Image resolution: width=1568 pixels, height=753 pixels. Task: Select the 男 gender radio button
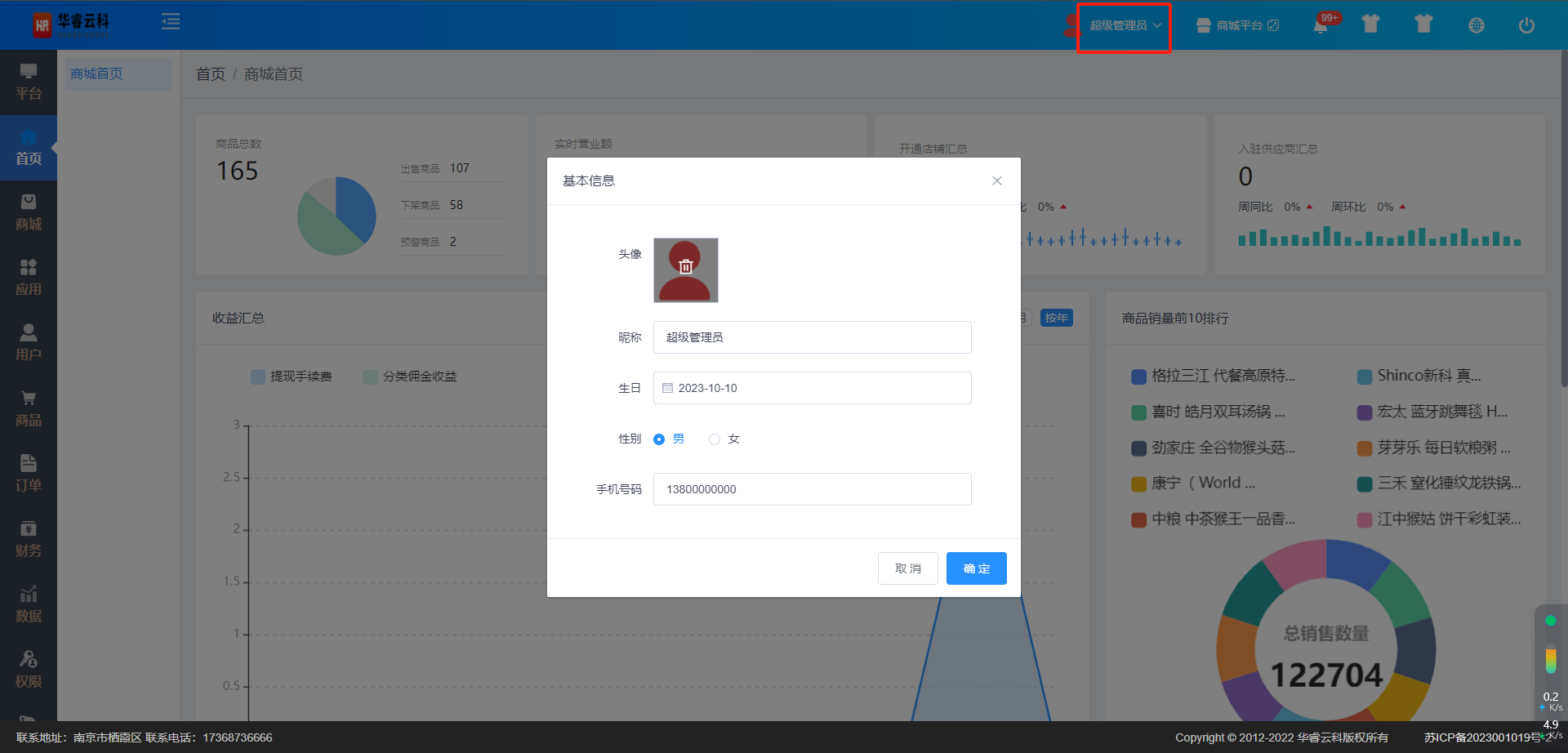659,439
